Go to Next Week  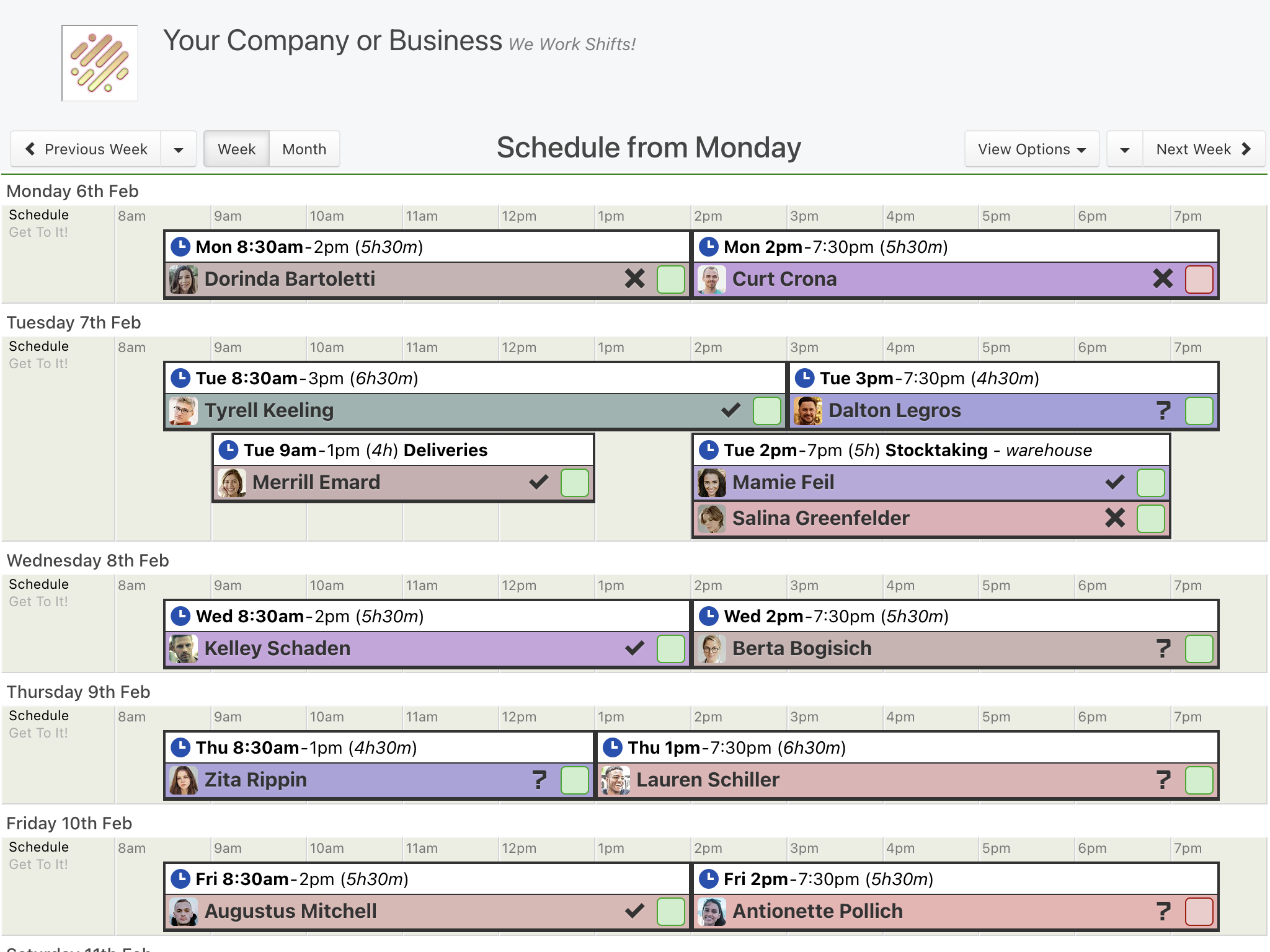coord(1204,149)
